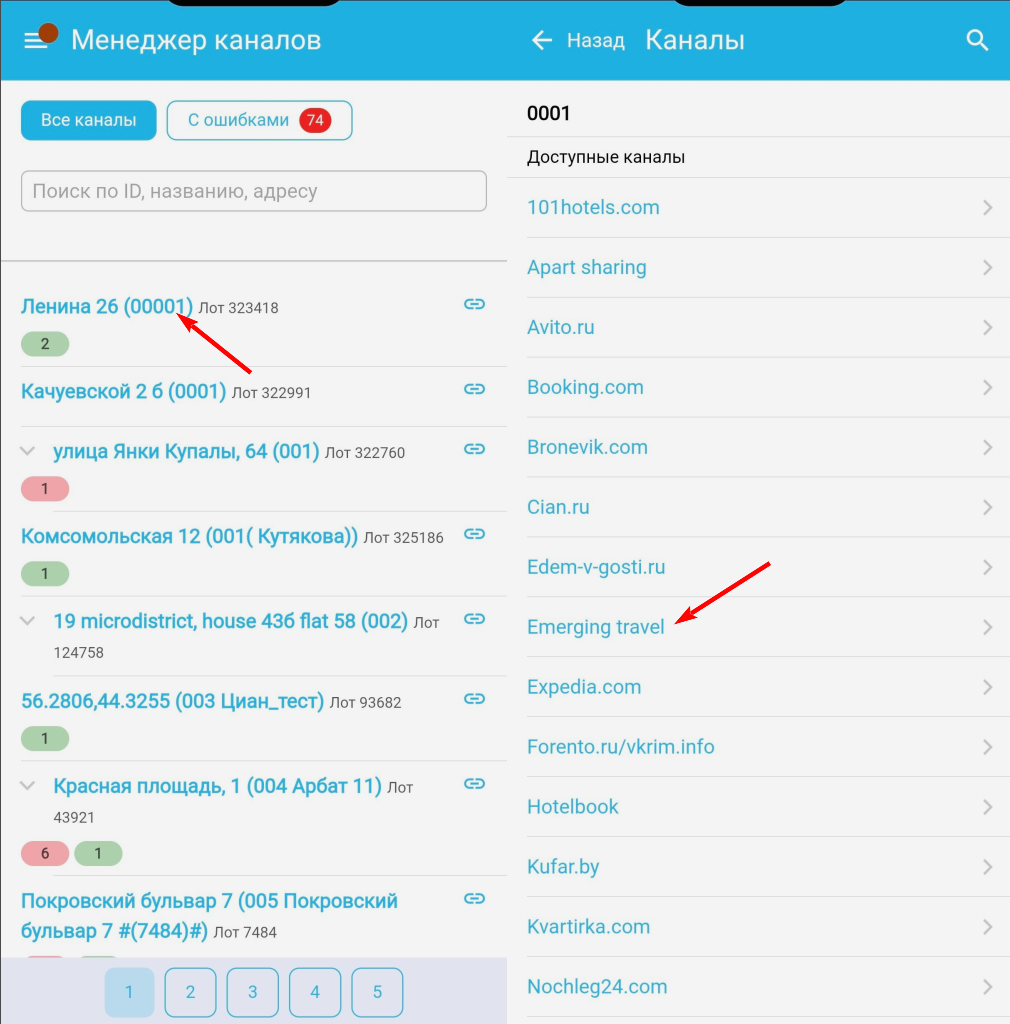This screenshot has width=1010, height=1024.
Task: Click link icon for 56.2806,44.3255
Action: (x=475, y=698)
